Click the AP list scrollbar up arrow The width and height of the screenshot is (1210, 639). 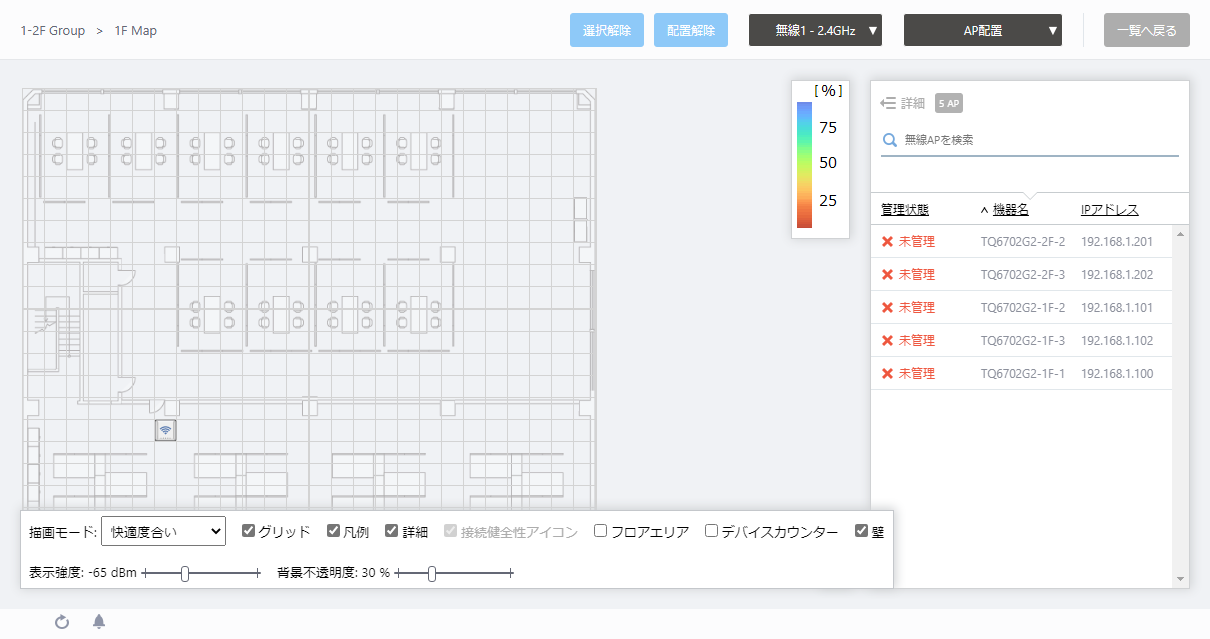[x=1181, y=234]
